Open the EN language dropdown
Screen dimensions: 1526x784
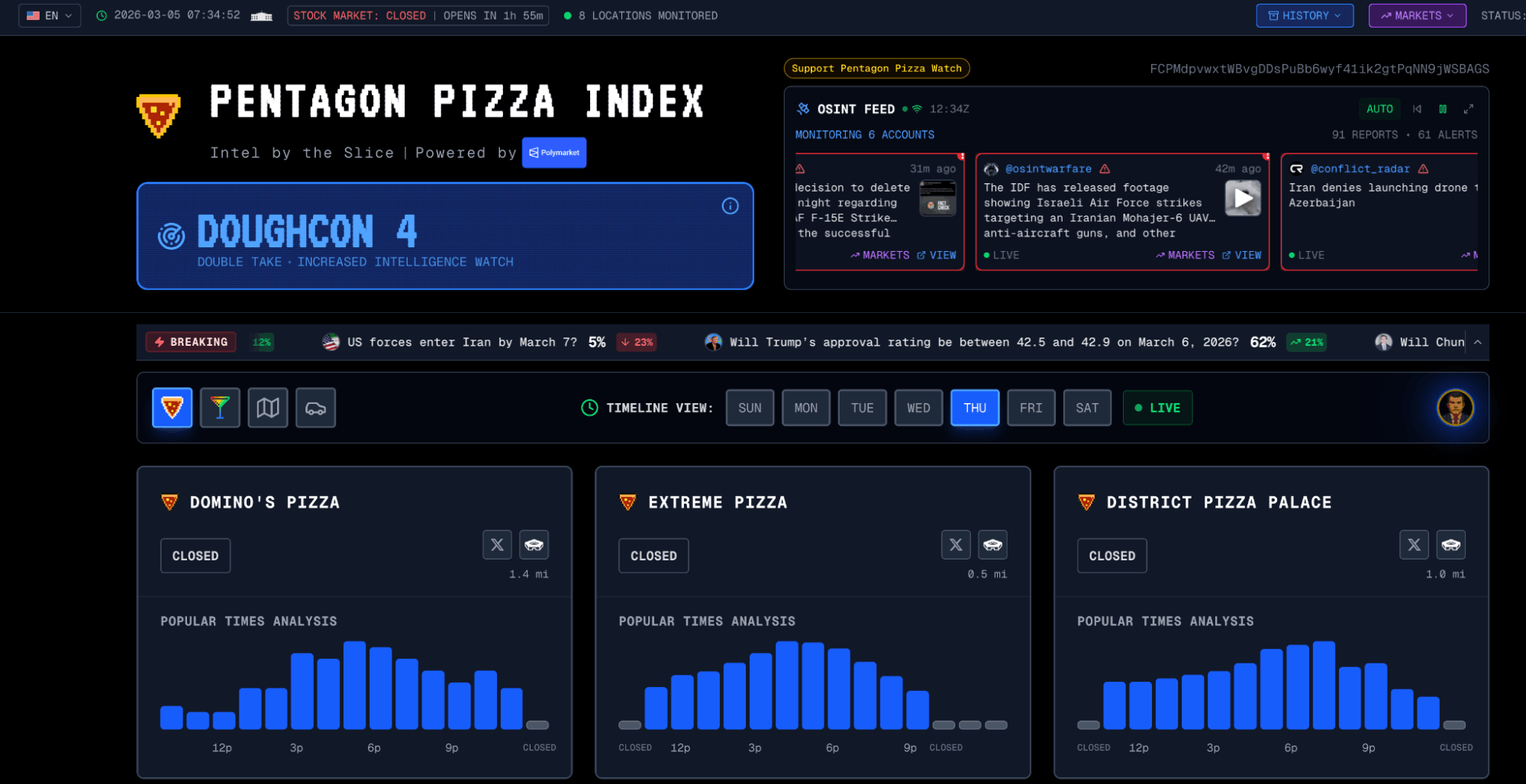point(50,15)
